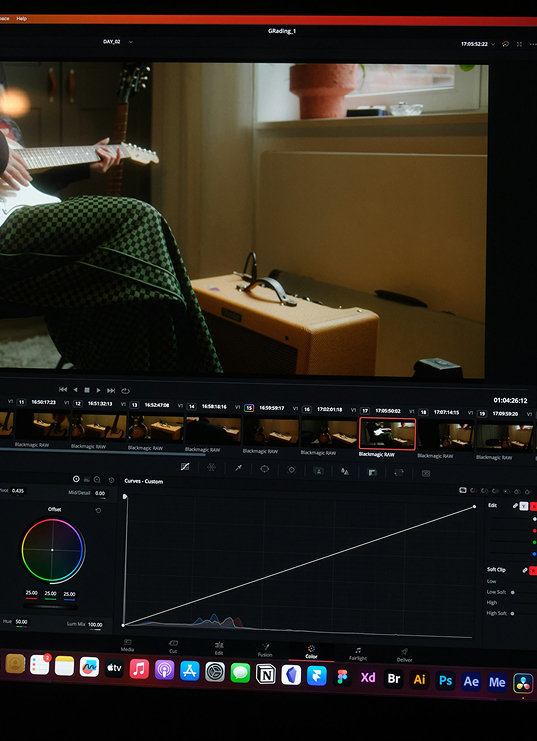Open Adobe After Effects from the Dock
This screenshot has width=537, height=741.
pos(471,681)
